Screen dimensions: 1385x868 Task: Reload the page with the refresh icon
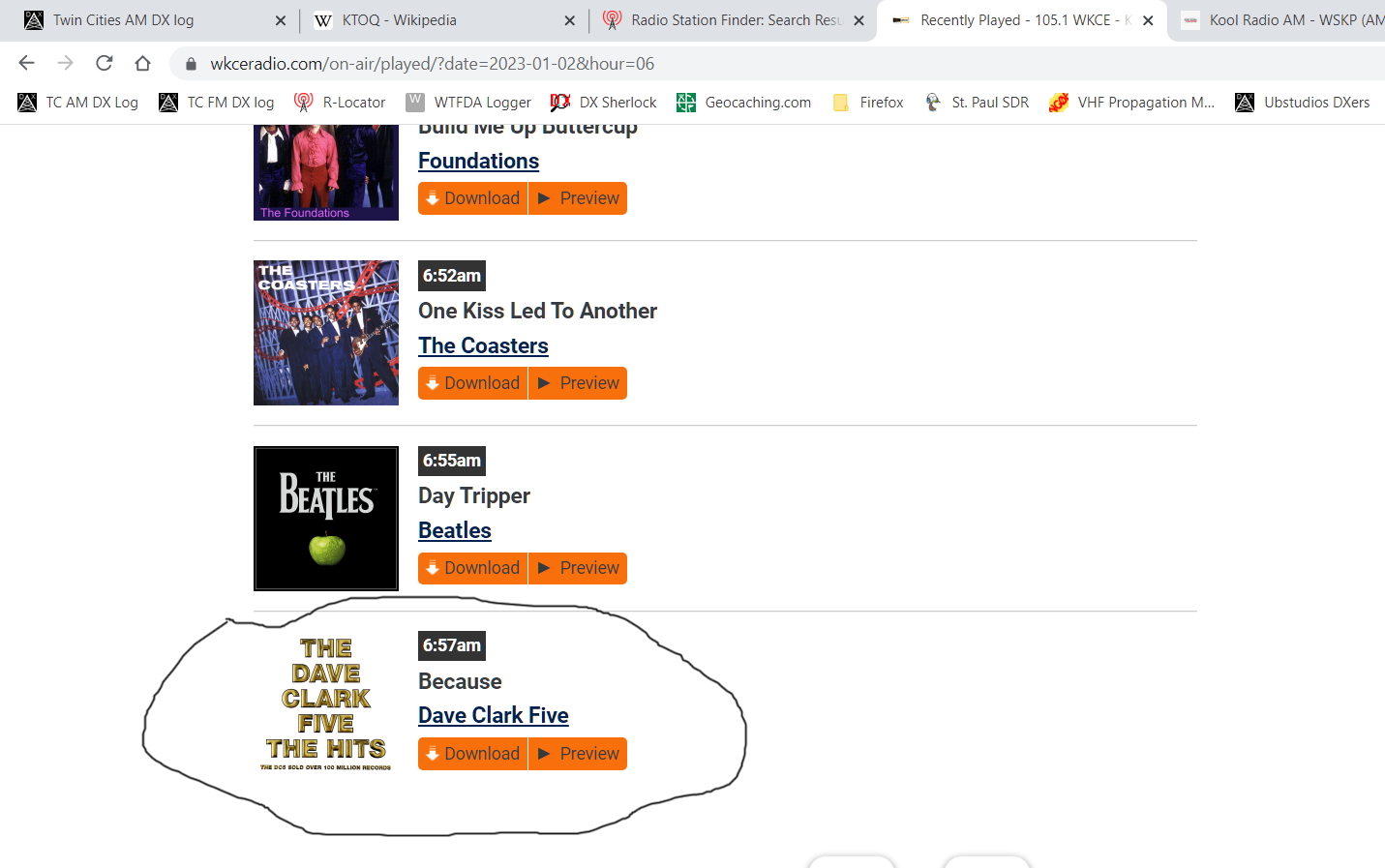(x=105, y=64)
